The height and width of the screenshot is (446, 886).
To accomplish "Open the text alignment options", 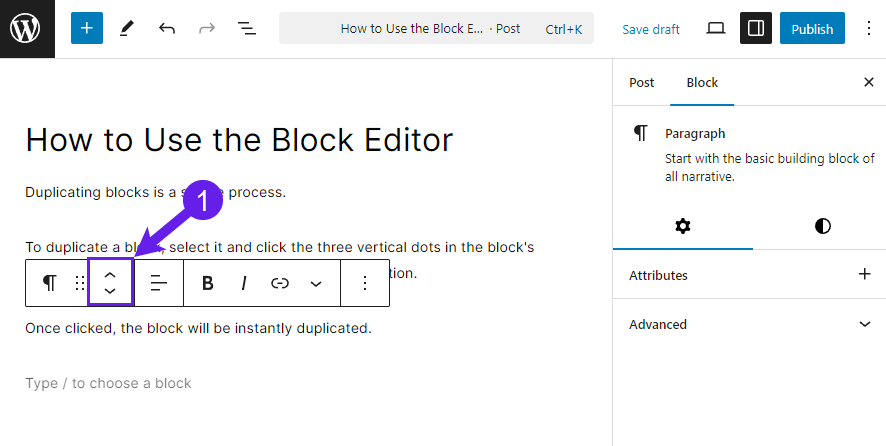I will tap(159, 283).
